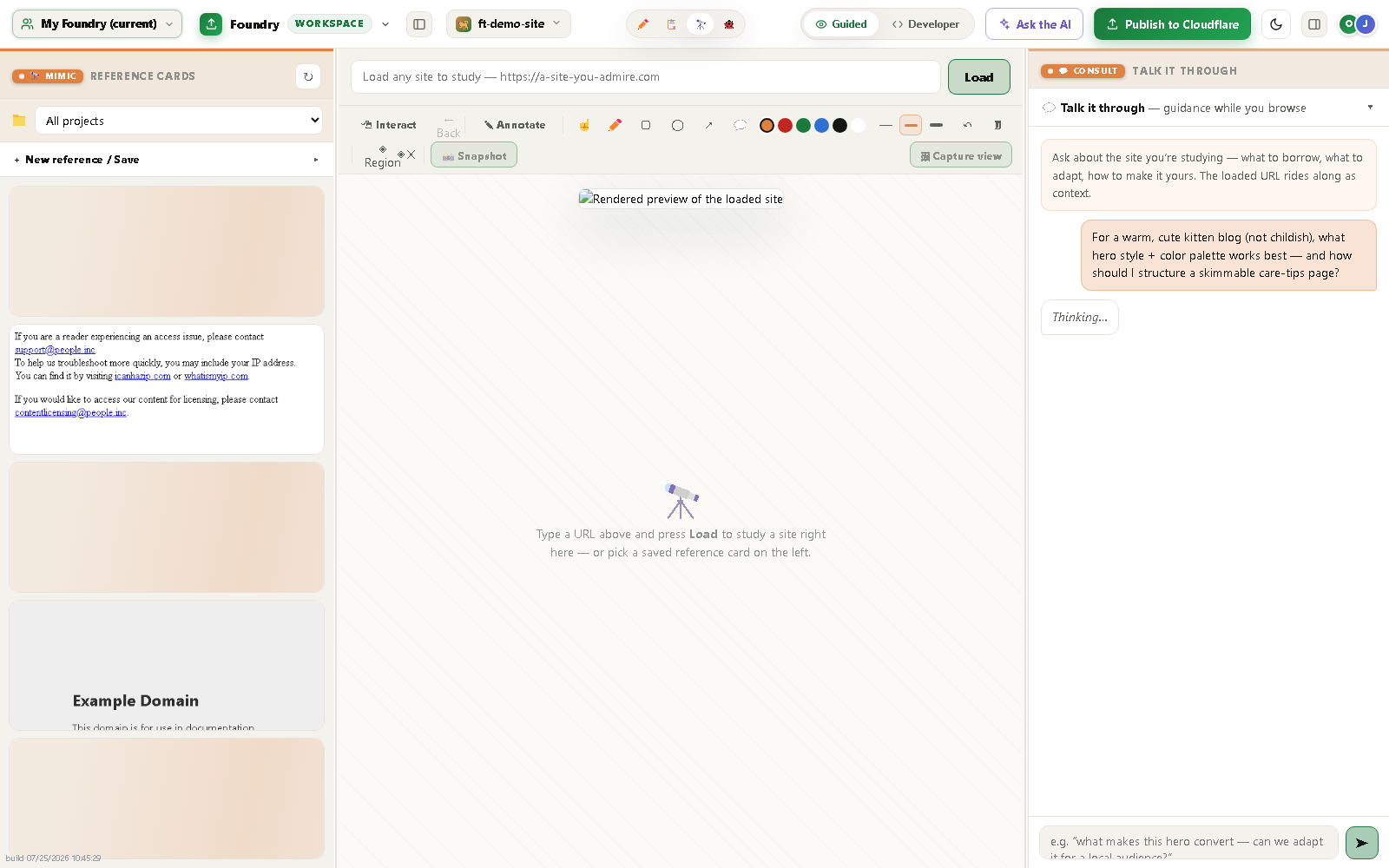Select the blue annotation color swatch
The width and height of the screenshot is (1389, 868).
tap(821, 125)
